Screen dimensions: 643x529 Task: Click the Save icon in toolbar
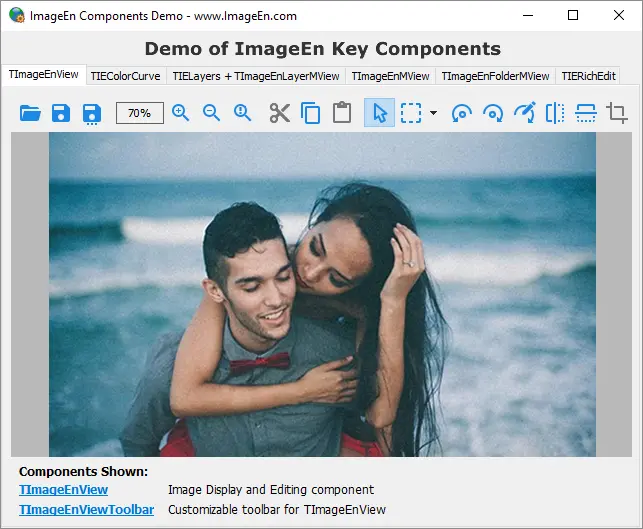(x=61, y=113)
